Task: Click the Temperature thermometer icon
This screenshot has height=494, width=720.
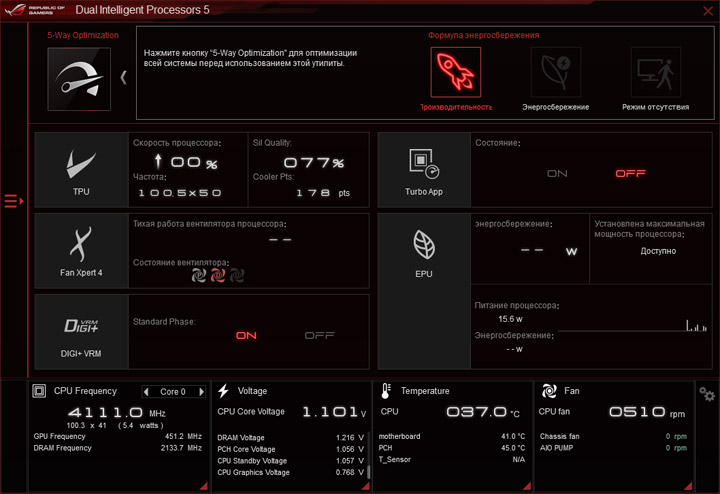Action: [x=386, y=391]
